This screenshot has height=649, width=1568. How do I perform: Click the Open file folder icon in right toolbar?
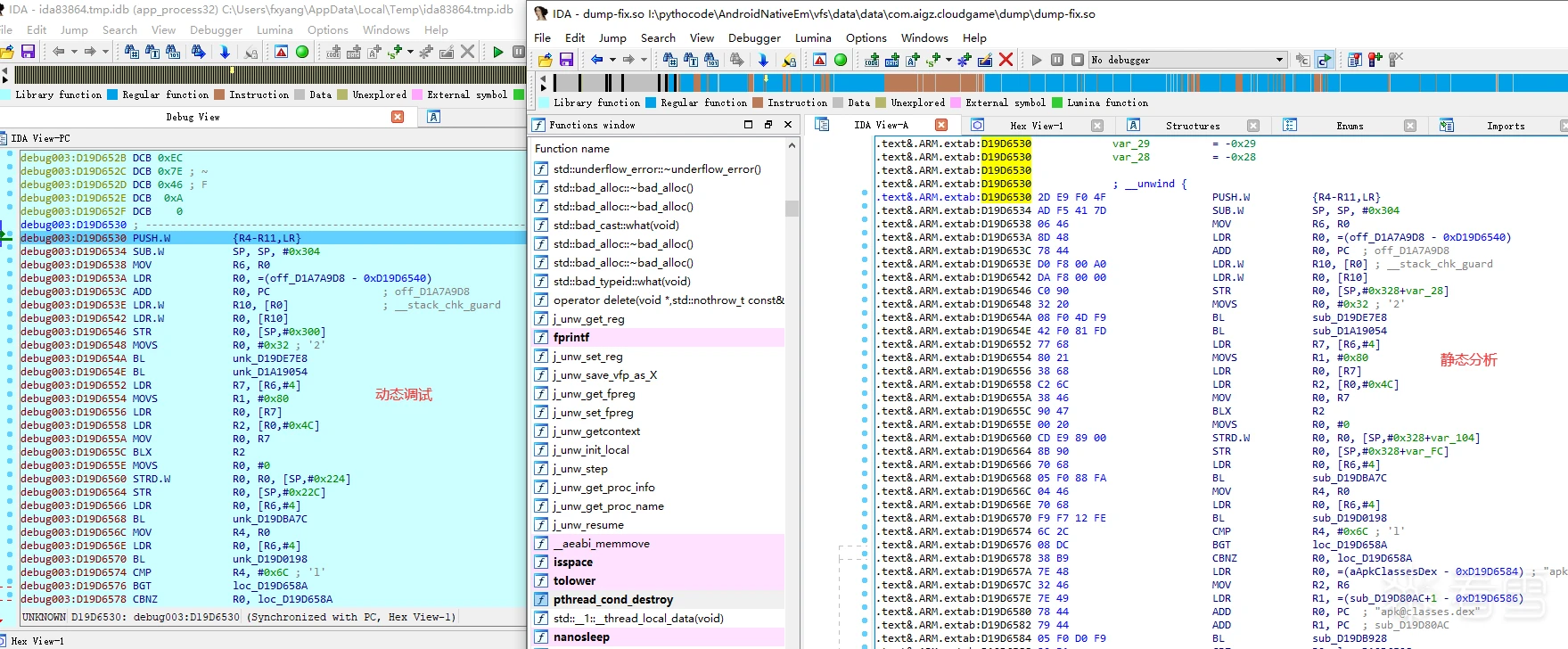545,60
